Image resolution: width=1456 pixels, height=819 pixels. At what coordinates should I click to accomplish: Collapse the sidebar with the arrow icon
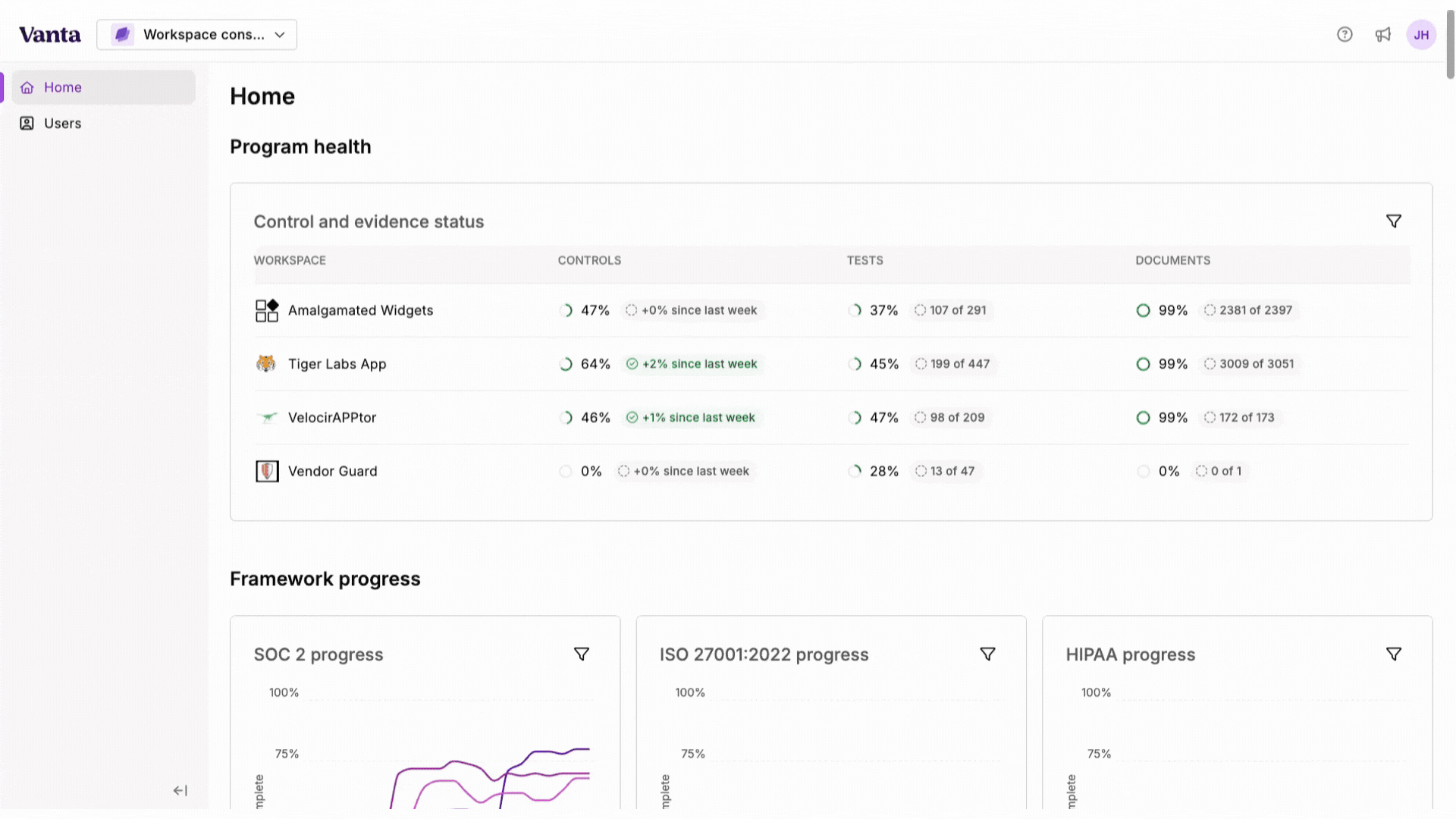pos(180,790)
